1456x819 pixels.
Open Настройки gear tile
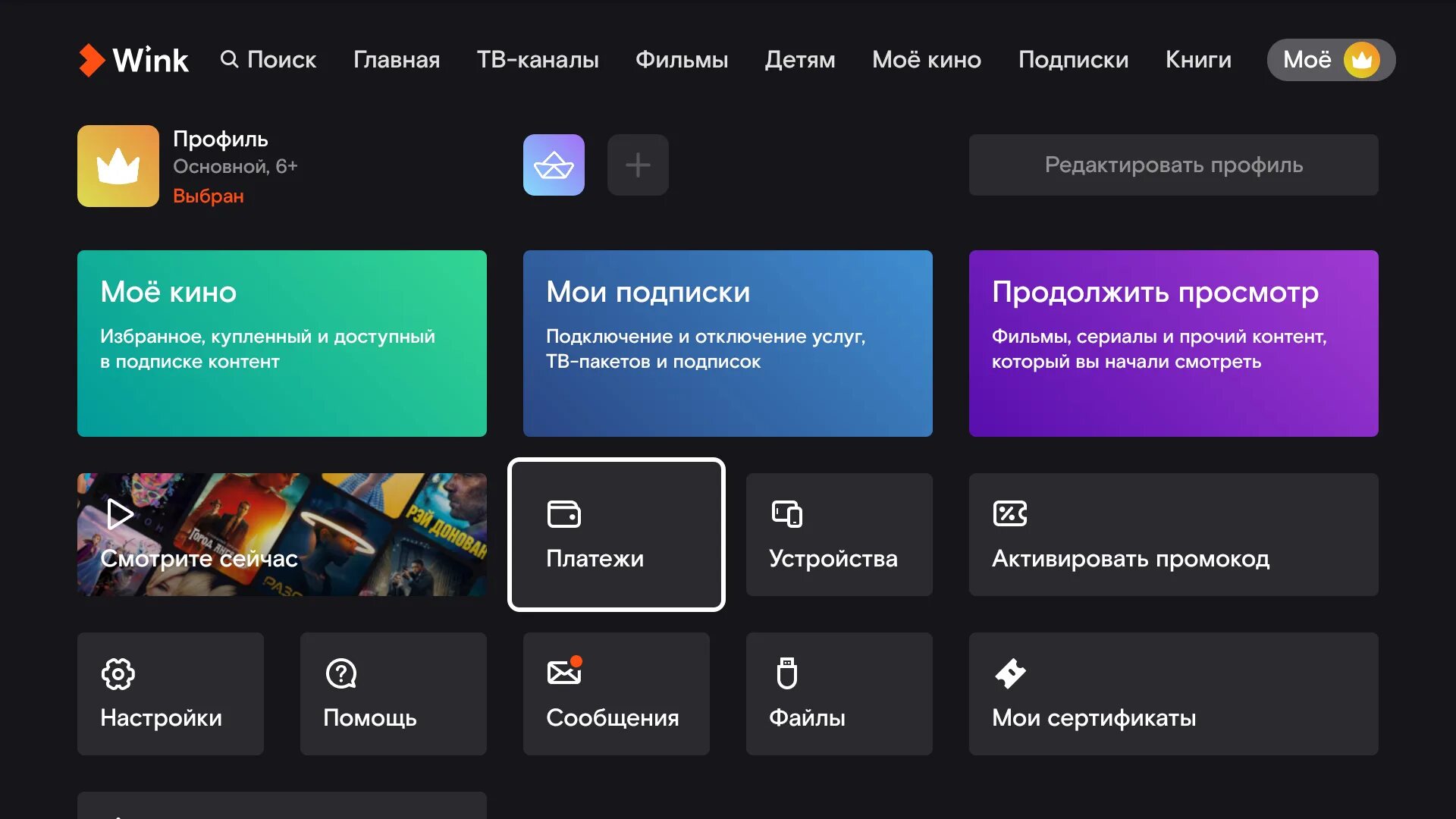170,694
